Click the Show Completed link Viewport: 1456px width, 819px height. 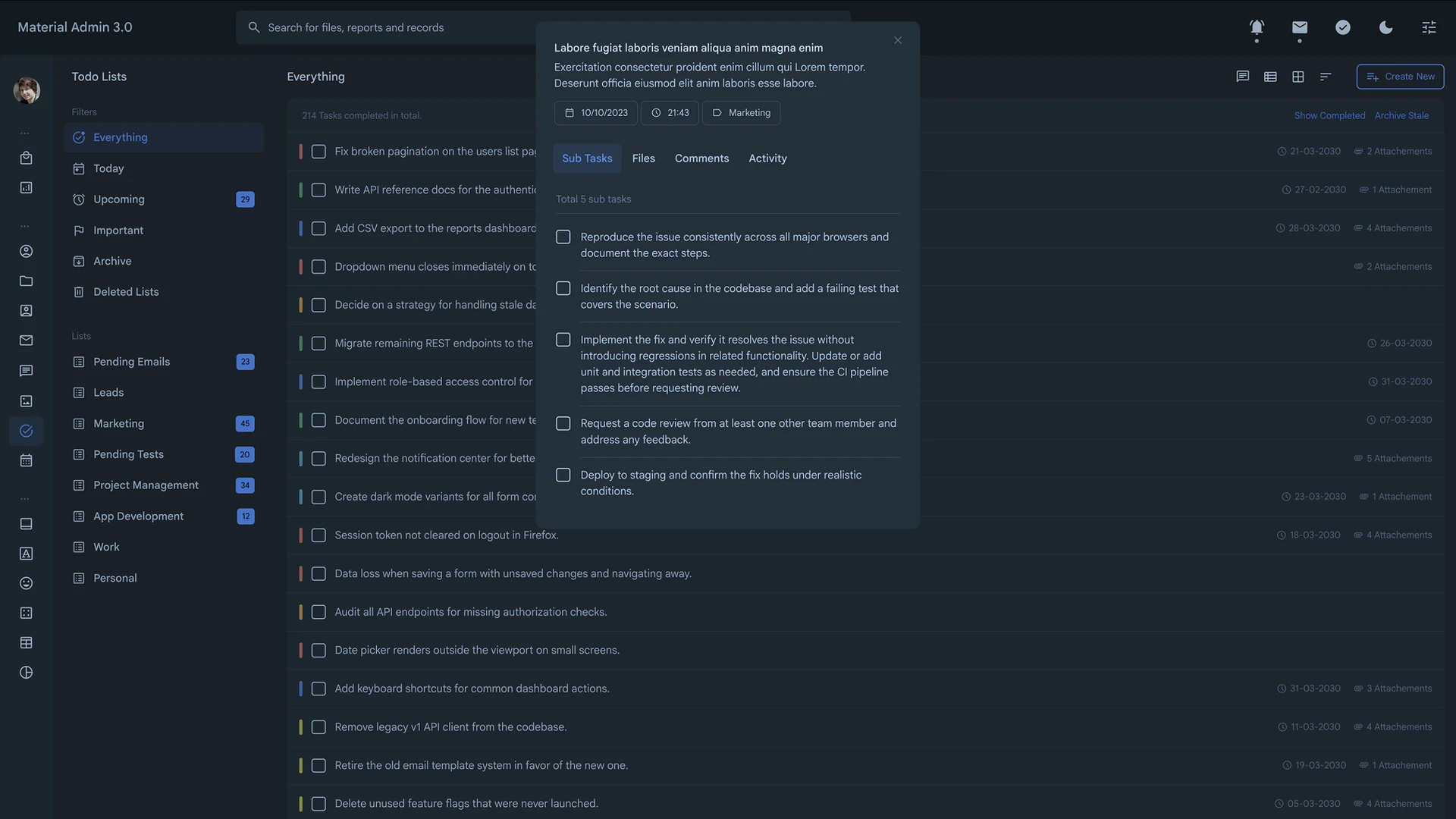tap(1329, 116)
